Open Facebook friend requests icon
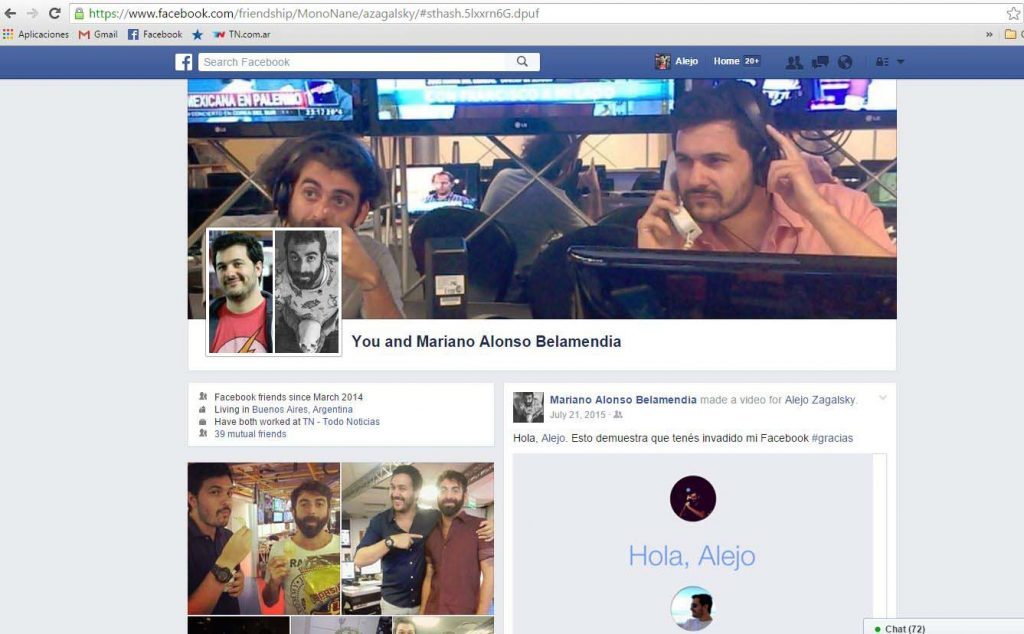This screenshot has height=634, width=1024. (794, 62)
